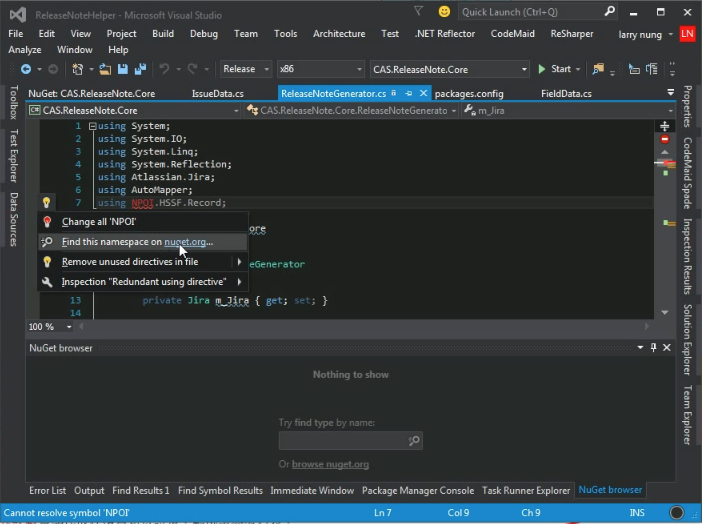Click the editor vertical scrollbar thumb

point(665,163)
